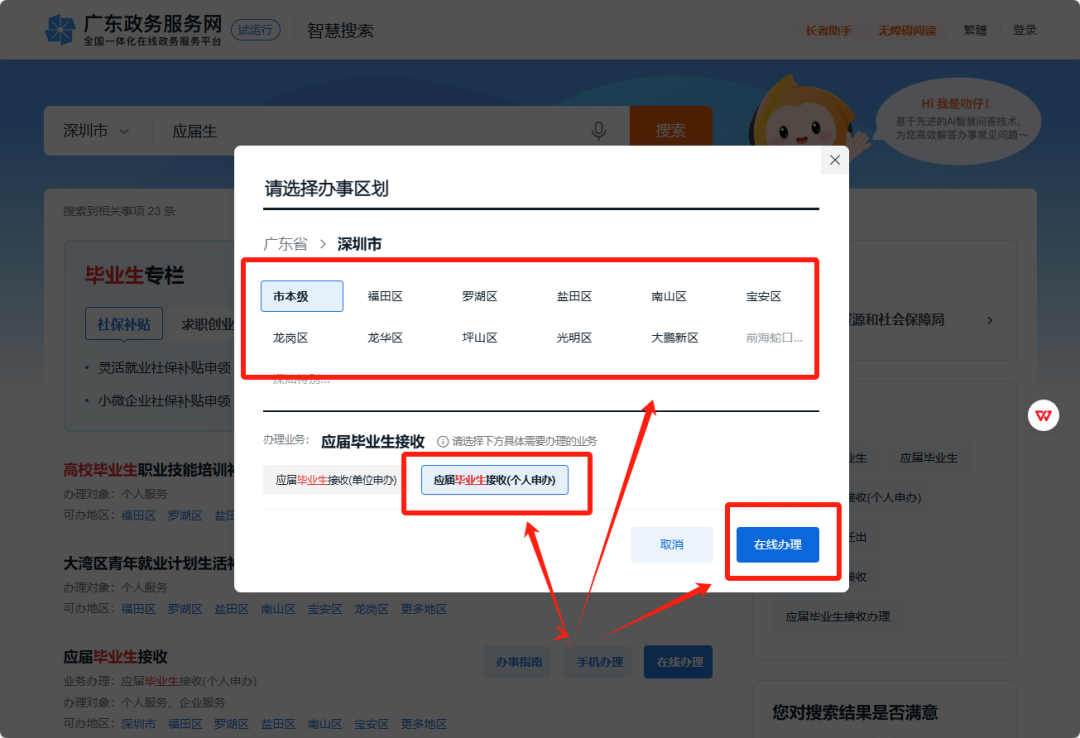
Task: Expand the 人力资源和社会保障局 right arrow
Action: coord(989,320)
